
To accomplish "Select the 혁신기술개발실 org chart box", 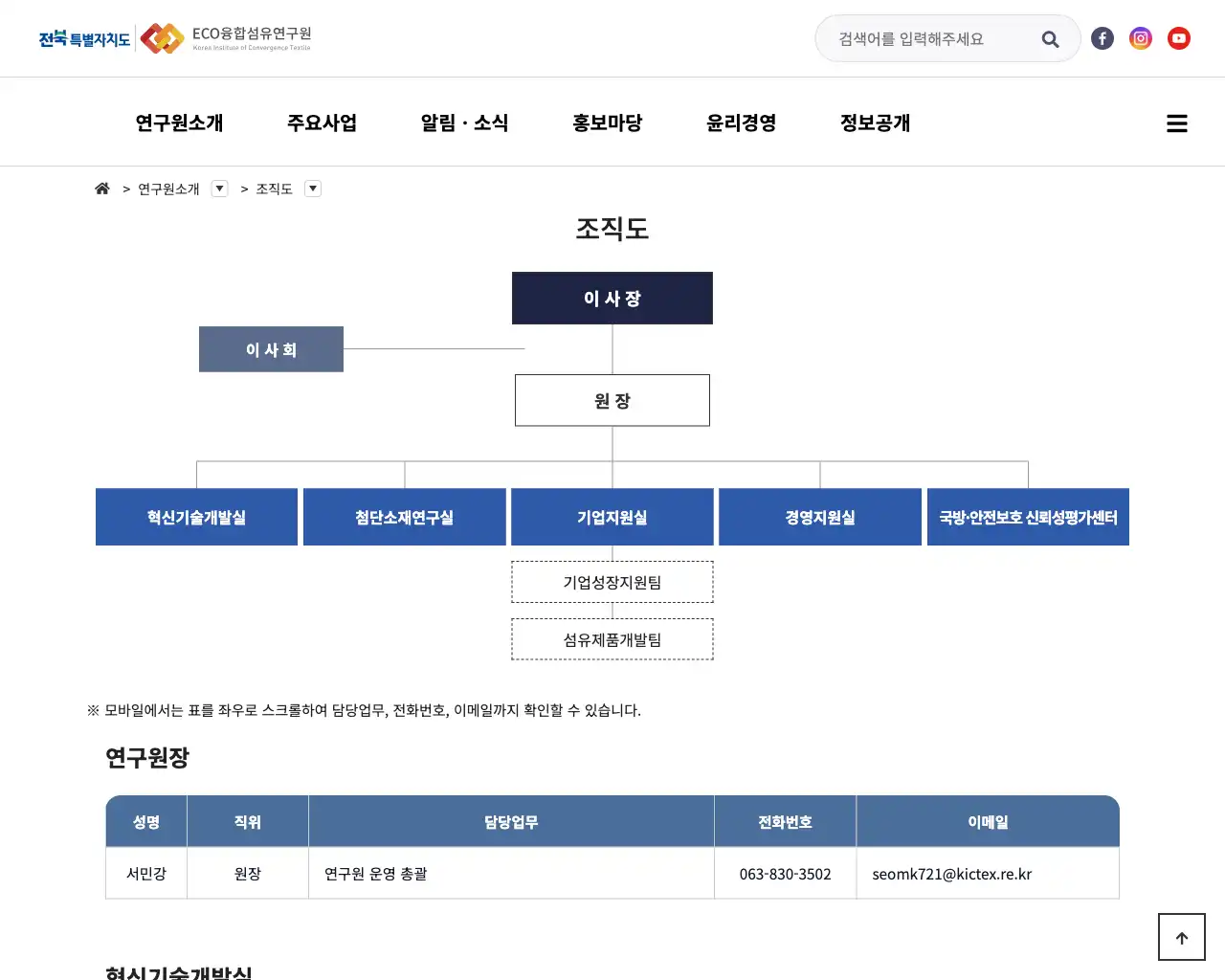I will click(196, 517).
